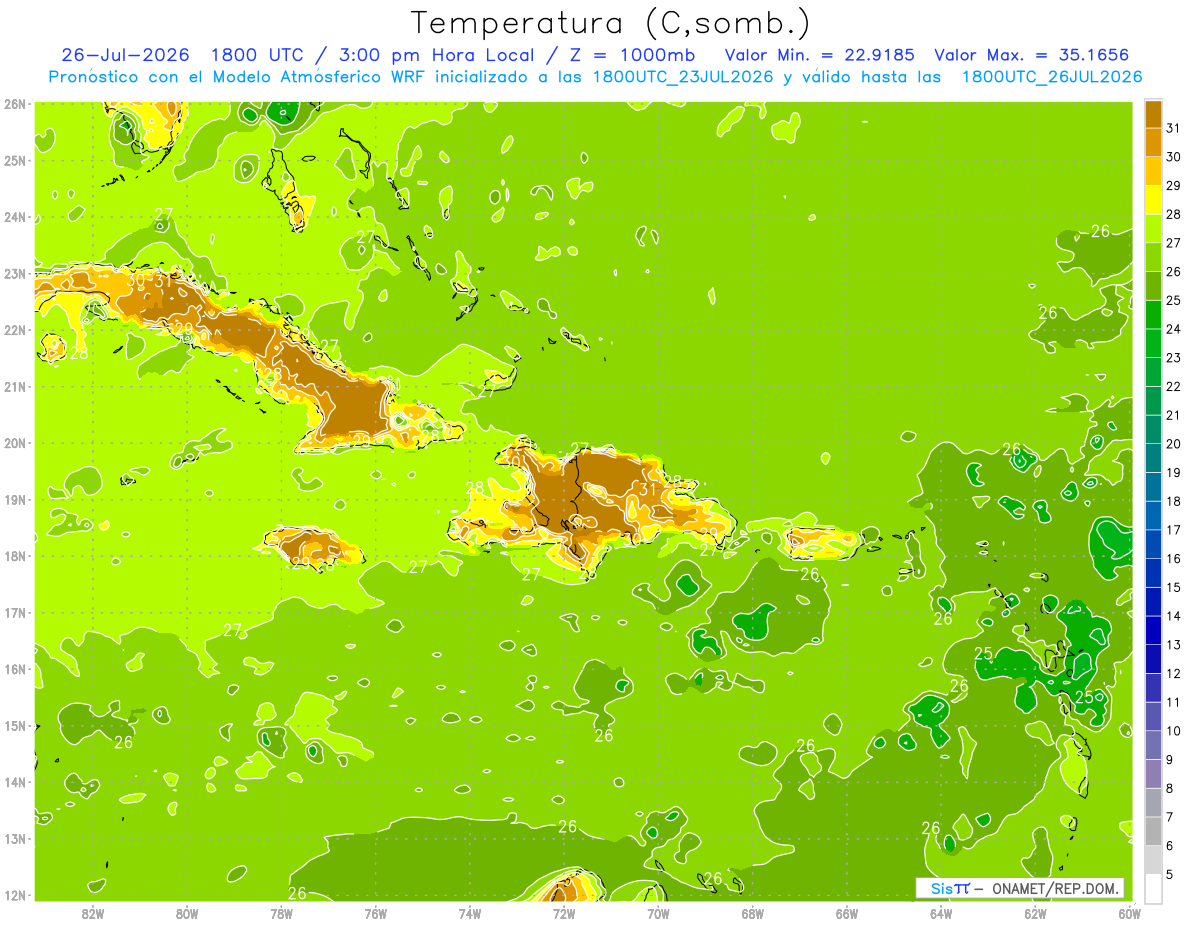
Task: Click legend yellow band between 28 and 29
Action: point(1153,200)
